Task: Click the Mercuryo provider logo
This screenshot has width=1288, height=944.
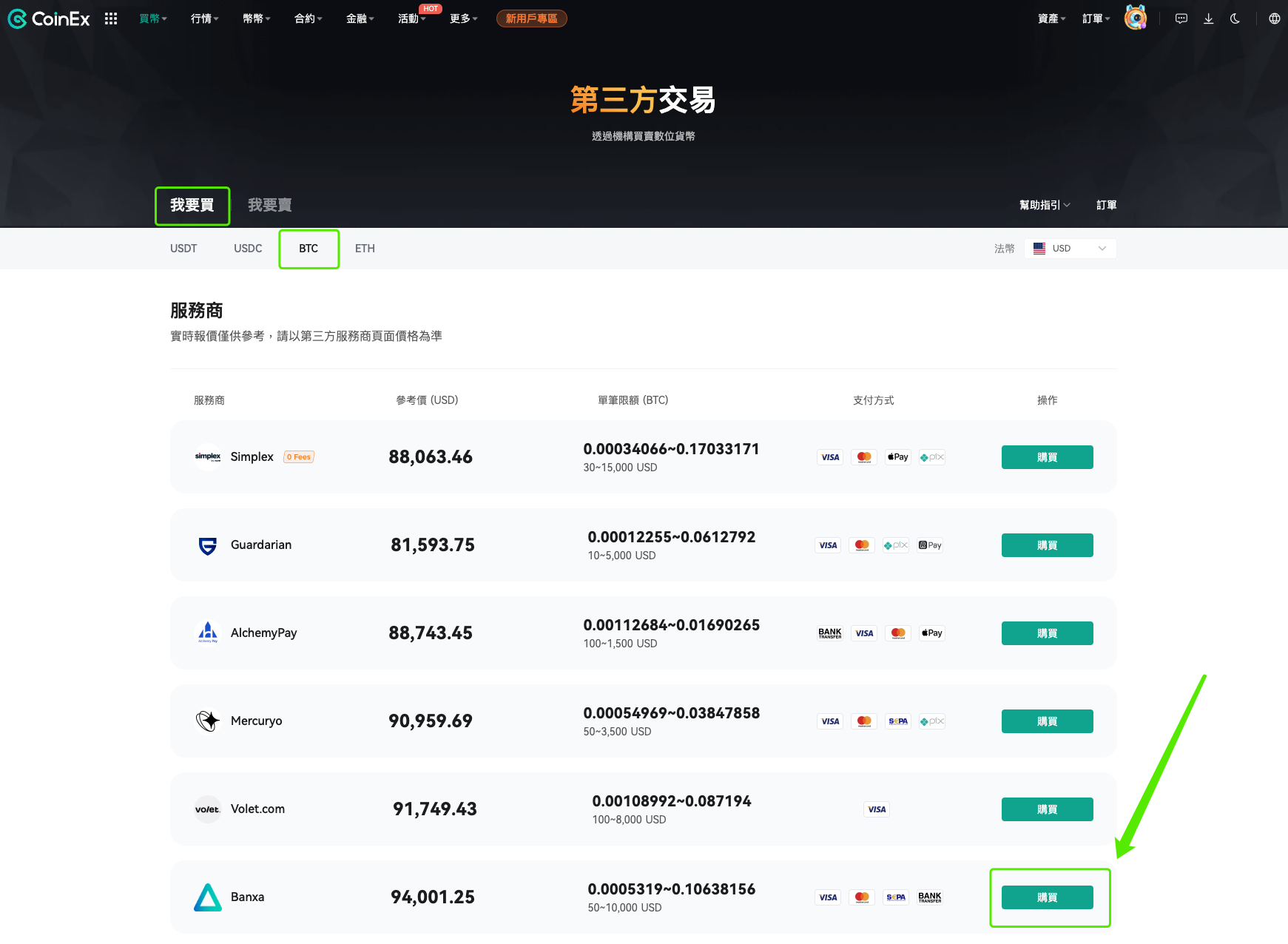Action: pos(208,721)
